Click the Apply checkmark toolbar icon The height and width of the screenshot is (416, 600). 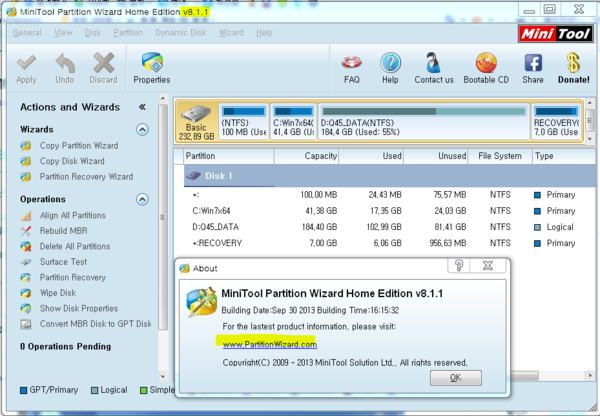coord(26,63)
